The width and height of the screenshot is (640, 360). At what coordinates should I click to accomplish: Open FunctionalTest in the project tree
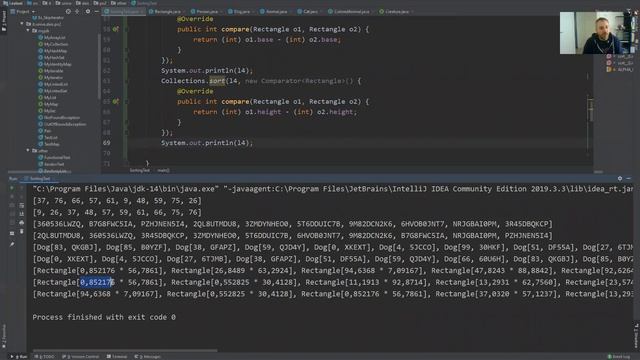click(54, 157)
